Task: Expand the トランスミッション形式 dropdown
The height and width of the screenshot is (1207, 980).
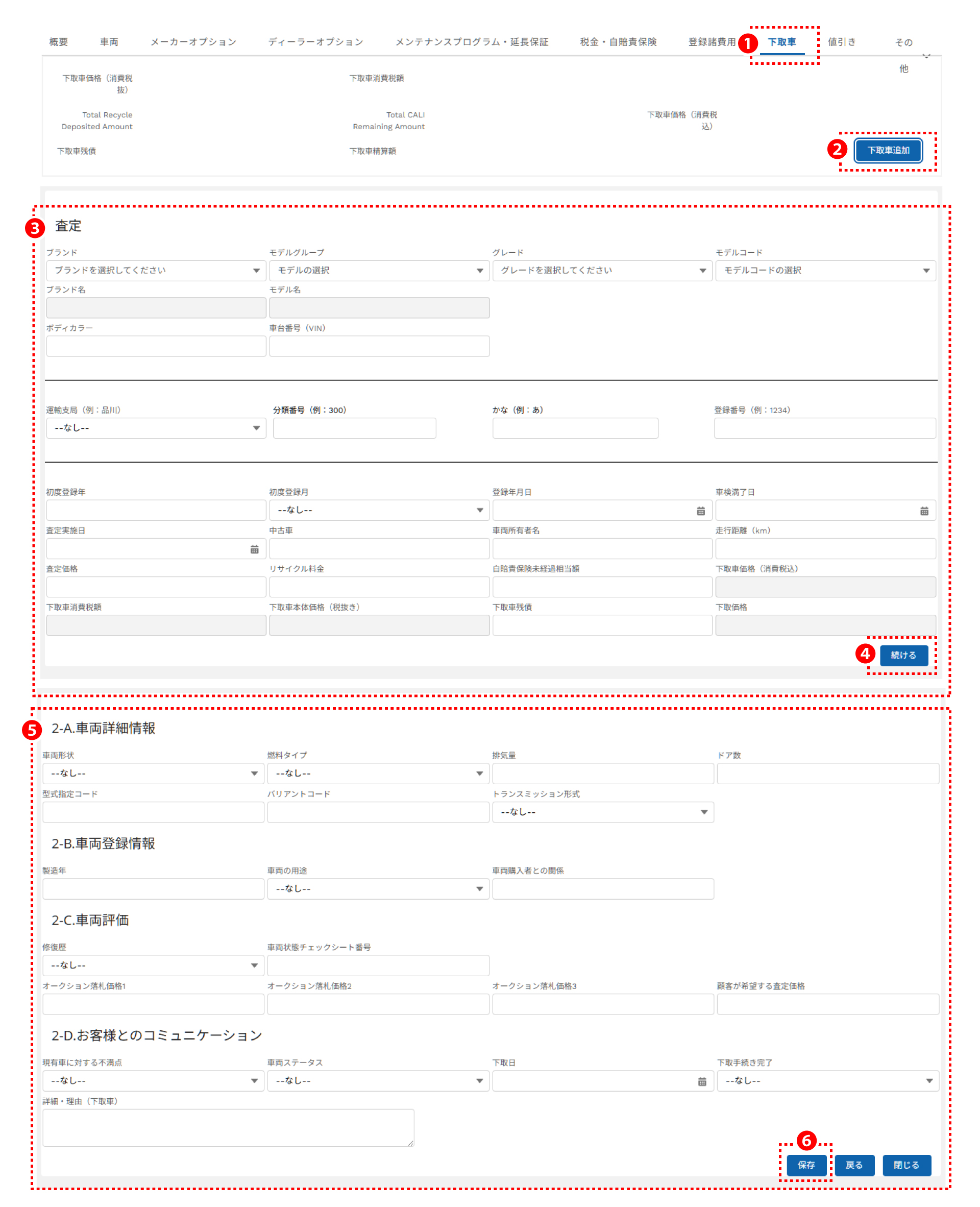Action: (x=602, y=812)
